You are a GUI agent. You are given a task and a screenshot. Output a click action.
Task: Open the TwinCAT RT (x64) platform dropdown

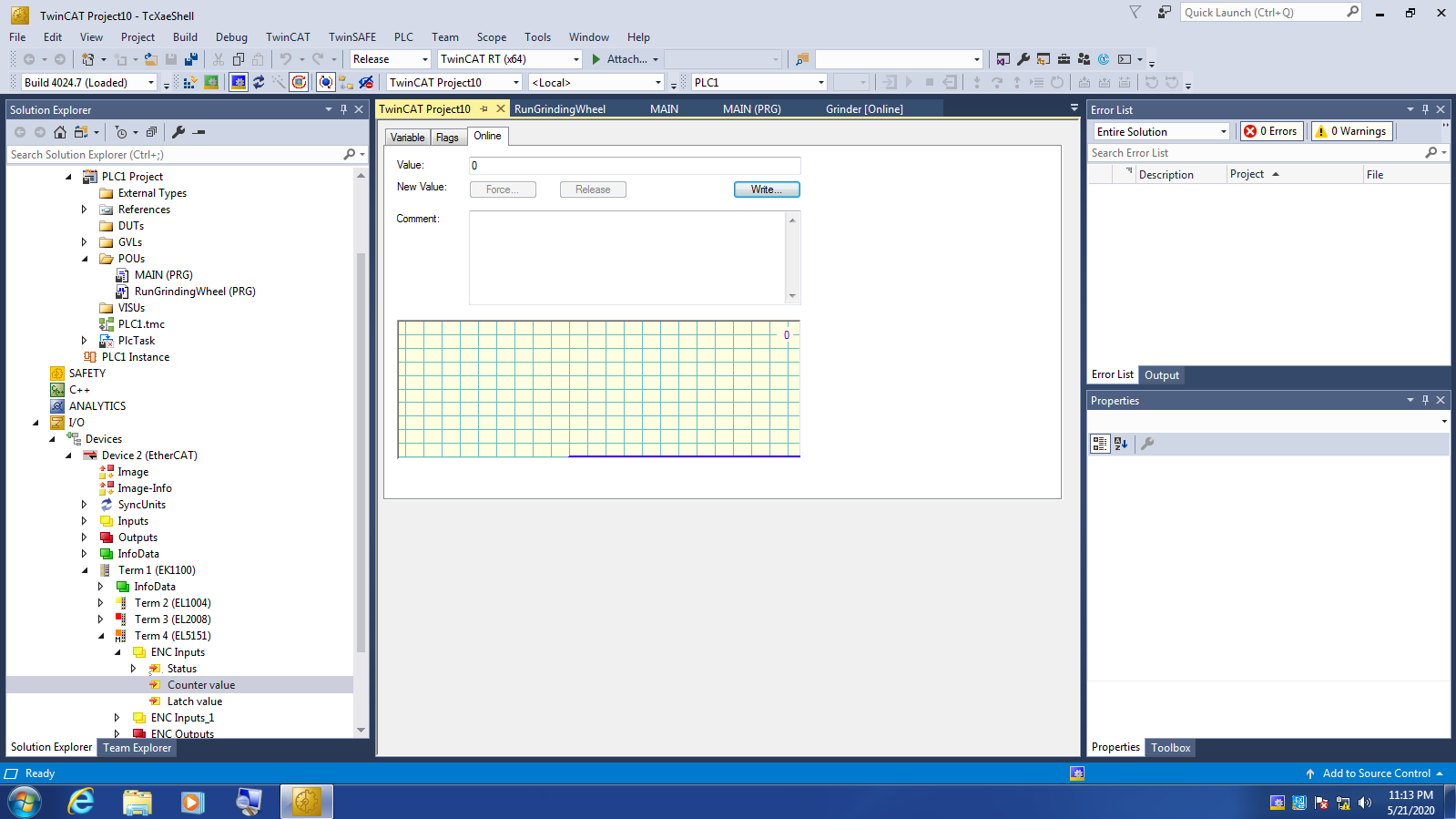tap(576, 59)
